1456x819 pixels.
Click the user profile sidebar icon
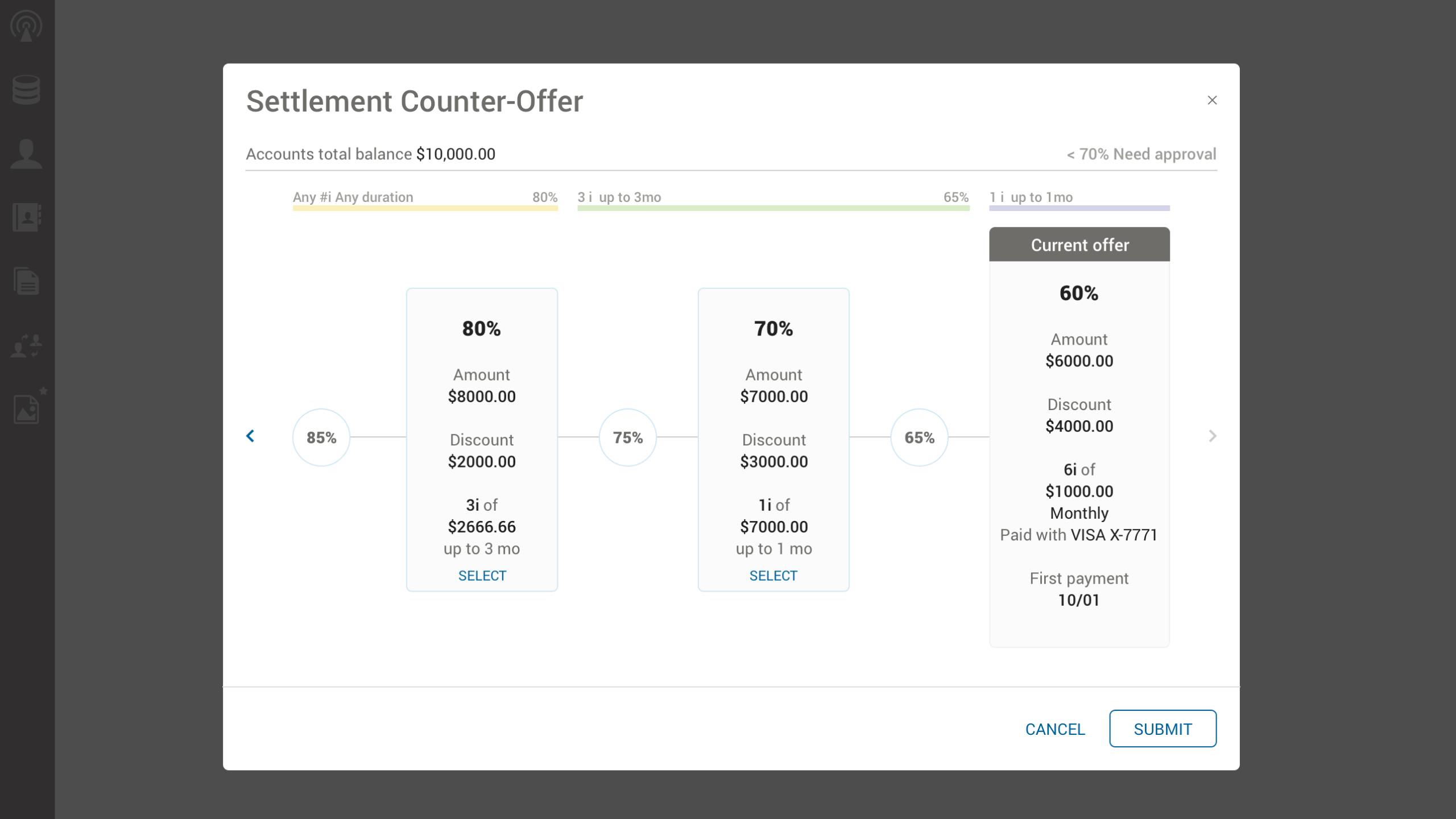click(x=26, y=154)
